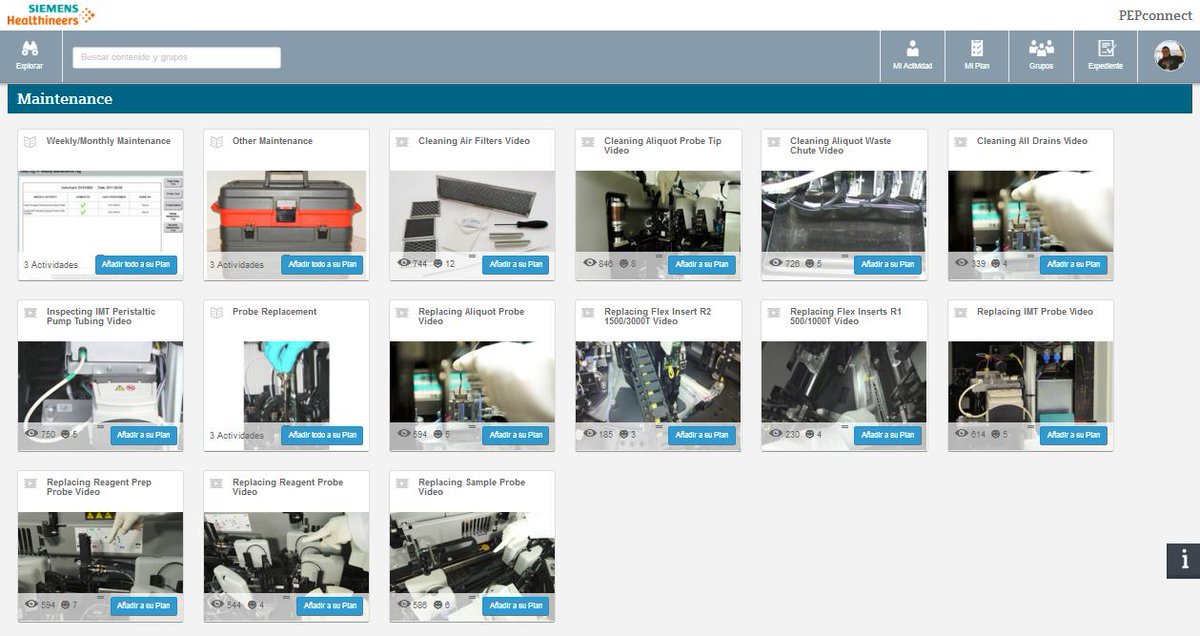Open the Weekly/Monthly Maintenance thumbnail
This screenshot has height=636, width=1200.
coord(101,211)
